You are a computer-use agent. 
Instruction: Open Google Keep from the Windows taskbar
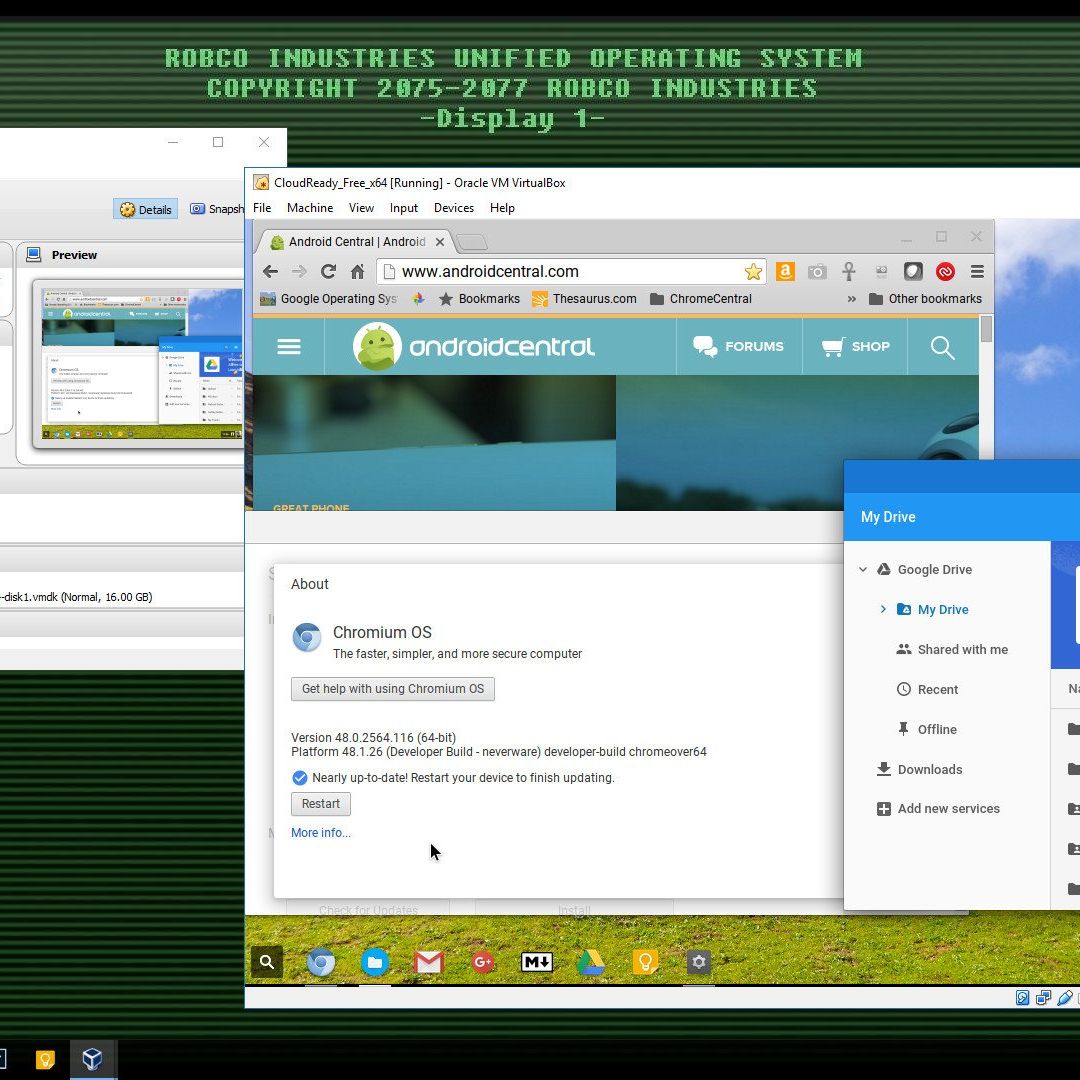[45, 1059]
